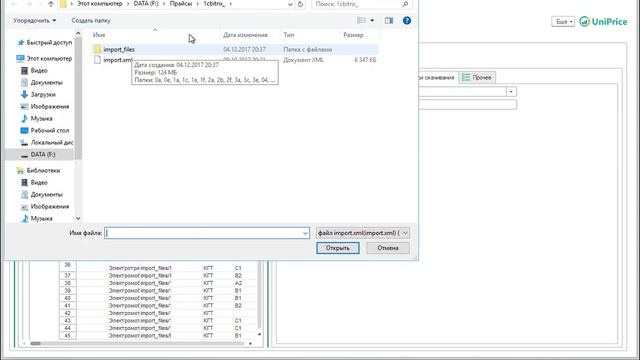Click the Библиотеки libraries icon
The image size is (640, 360).
(20, 171)
